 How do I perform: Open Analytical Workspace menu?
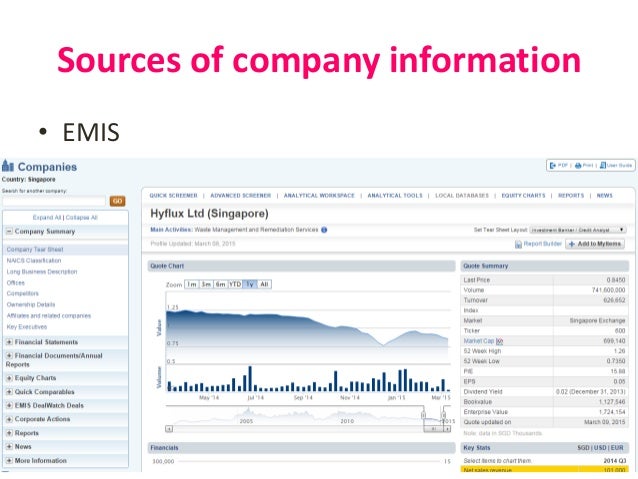tap(319, 196)
